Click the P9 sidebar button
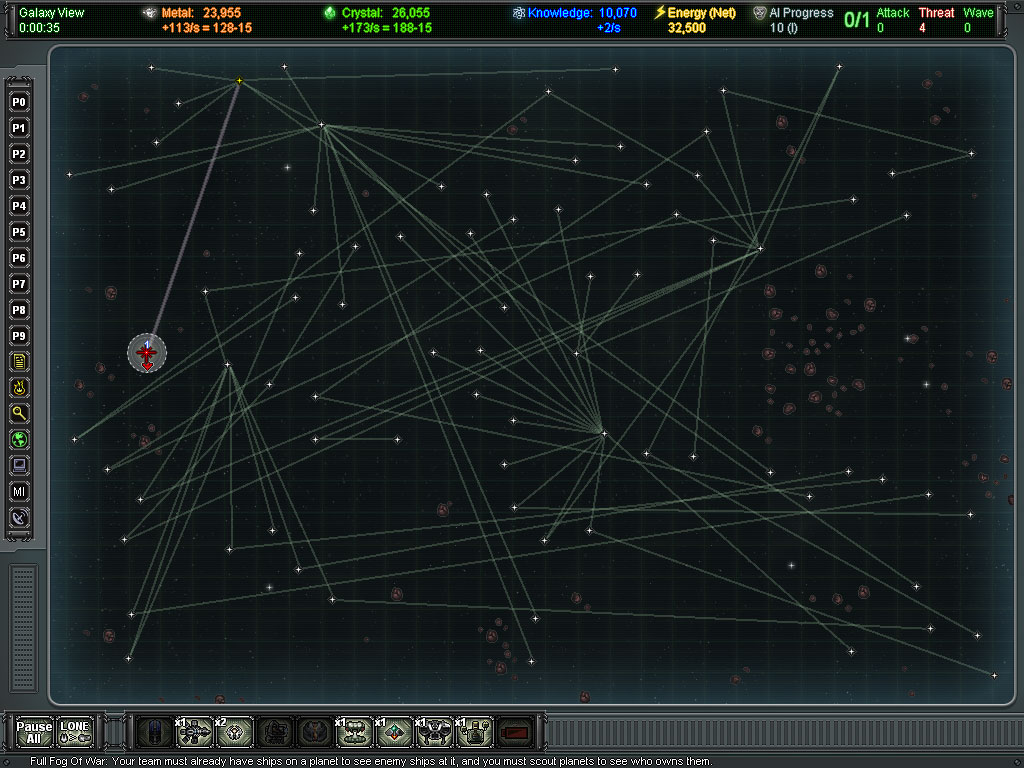 tap(19, 335)
